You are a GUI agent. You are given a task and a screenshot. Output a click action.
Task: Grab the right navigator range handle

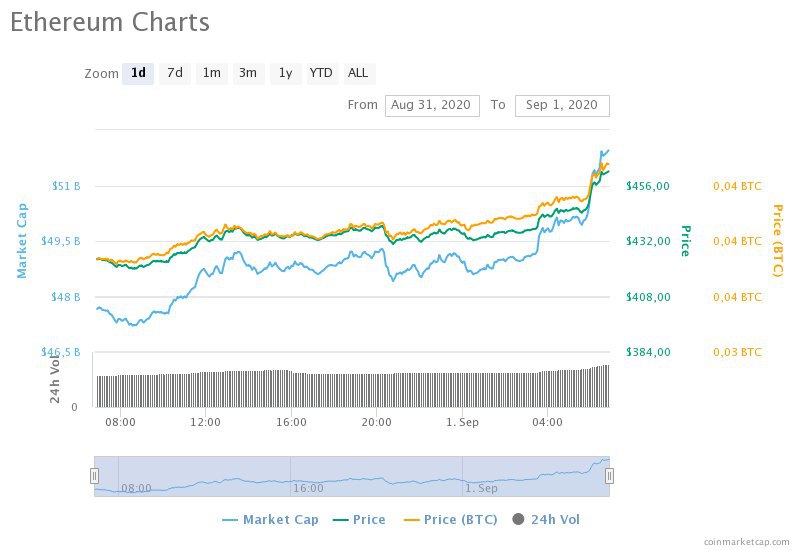(x=609, y=476)
